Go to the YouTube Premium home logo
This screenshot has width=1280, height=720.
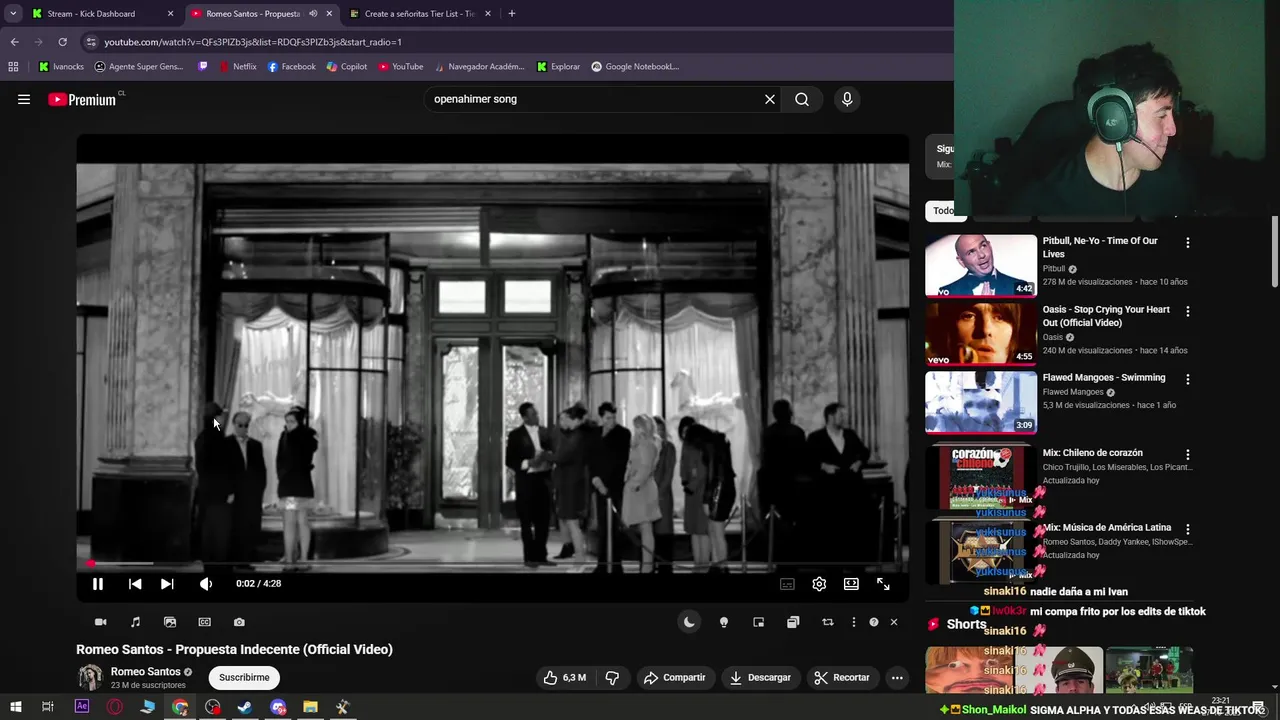coord(82,99)
